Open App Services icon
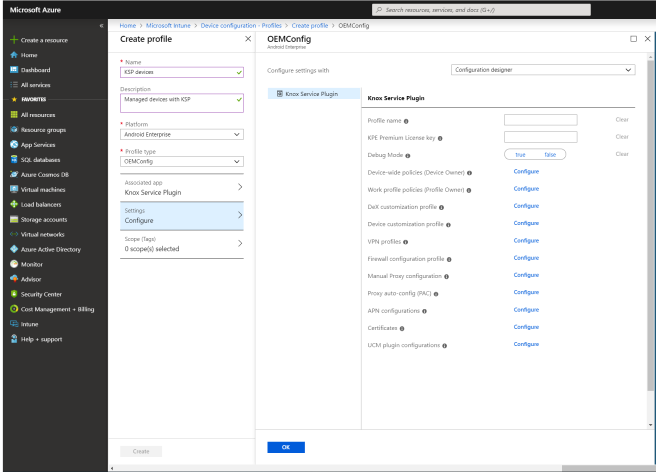 [x=14, y=144]
